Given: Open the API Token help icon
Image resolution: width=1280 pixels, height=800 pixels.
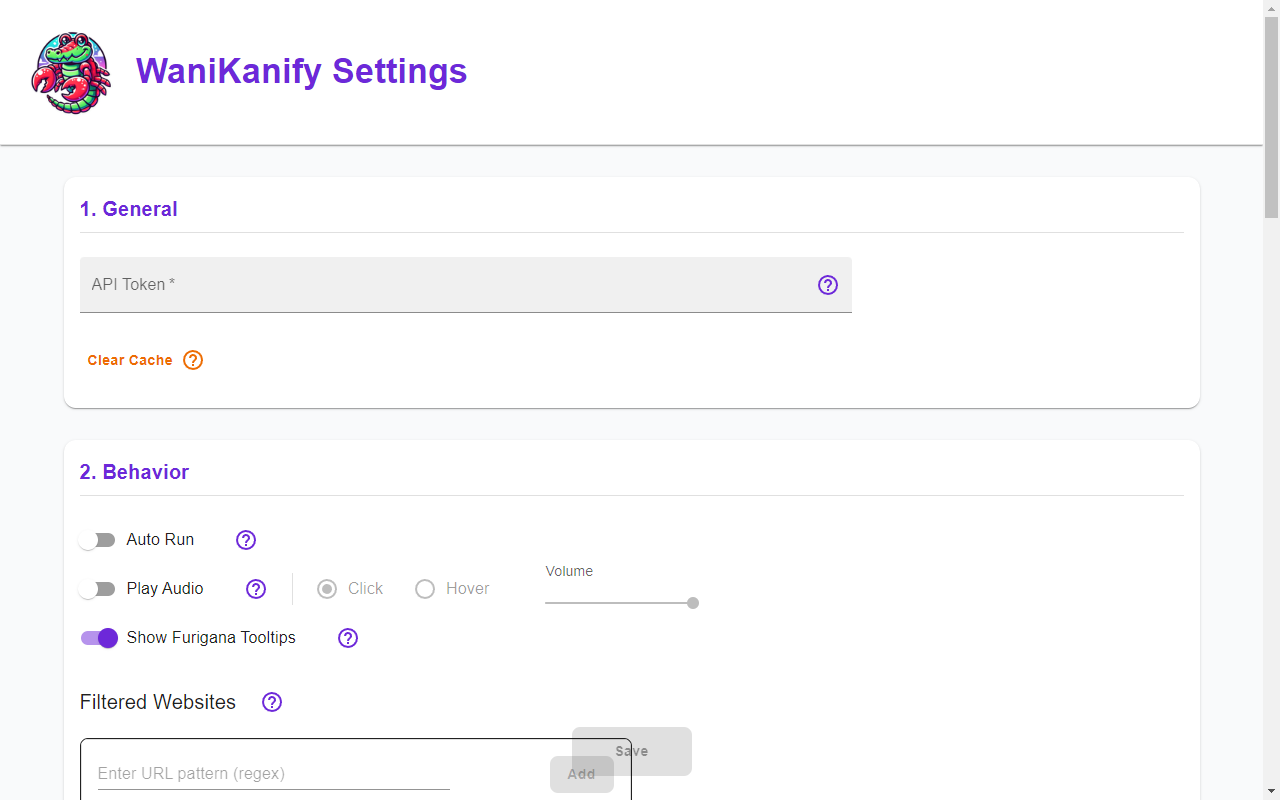Looking at the screenshot, I should click(828, 285).
